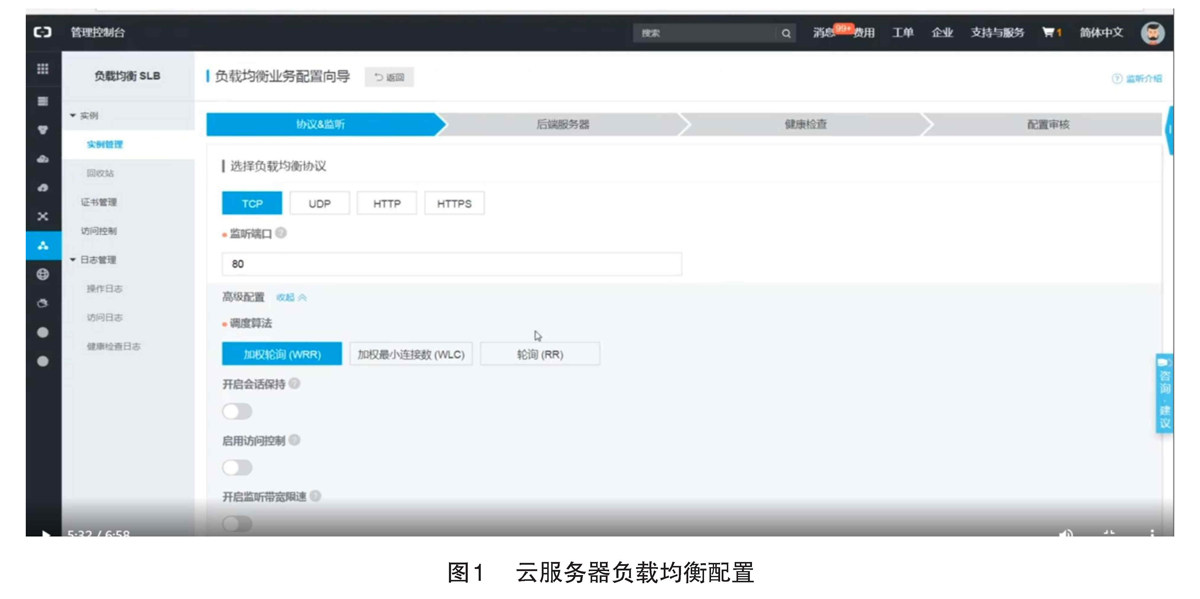Open 回收站 in the sidebar
This screenshot has height=599, width=1200.
pyautogui.click(x=100, y=173)
